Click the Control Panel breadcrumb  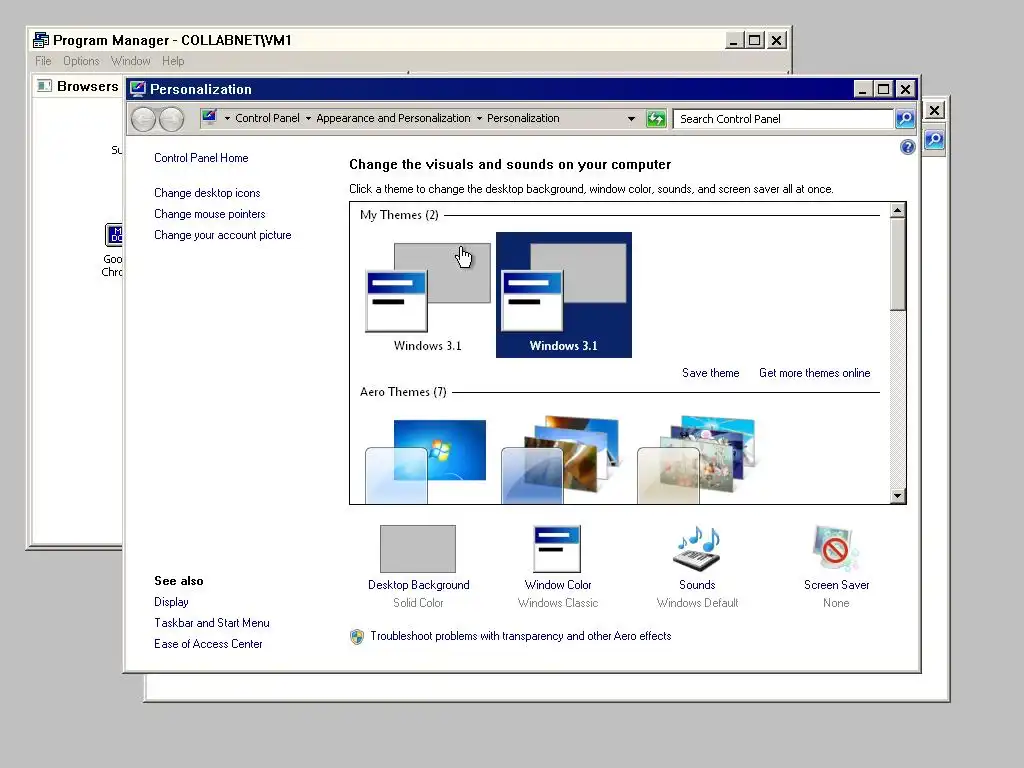pyautogui.click(x=267, y=118)
